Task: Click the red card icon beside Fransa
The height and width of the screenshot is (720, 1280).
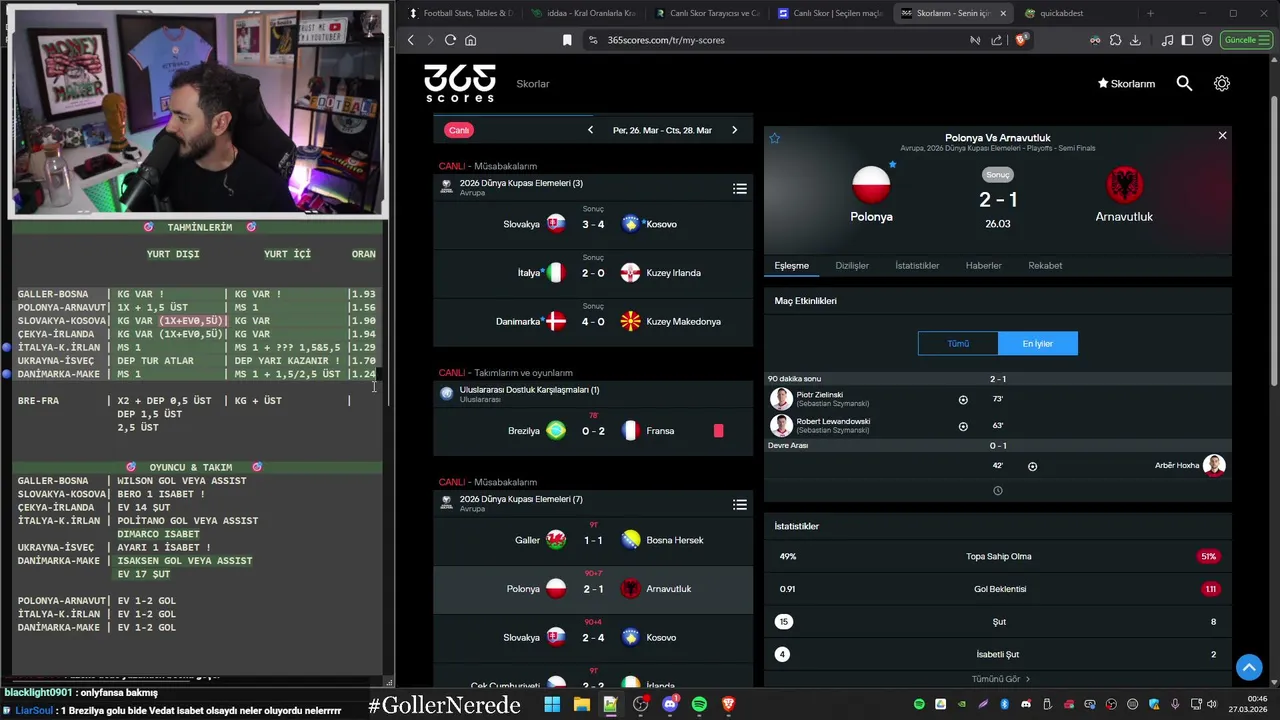Action: pyautogui.click(x=718, y=431)
